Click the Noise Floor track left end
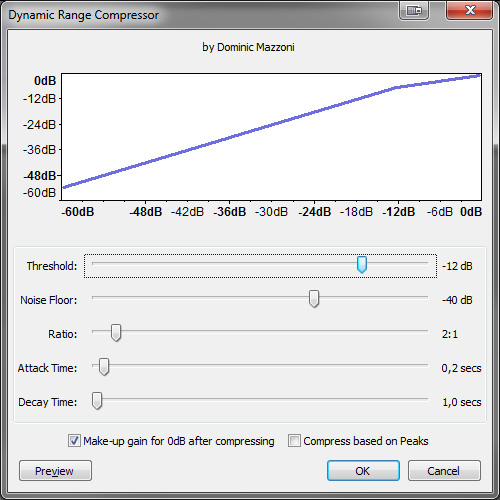500x500 pixels. coord(94,297)
